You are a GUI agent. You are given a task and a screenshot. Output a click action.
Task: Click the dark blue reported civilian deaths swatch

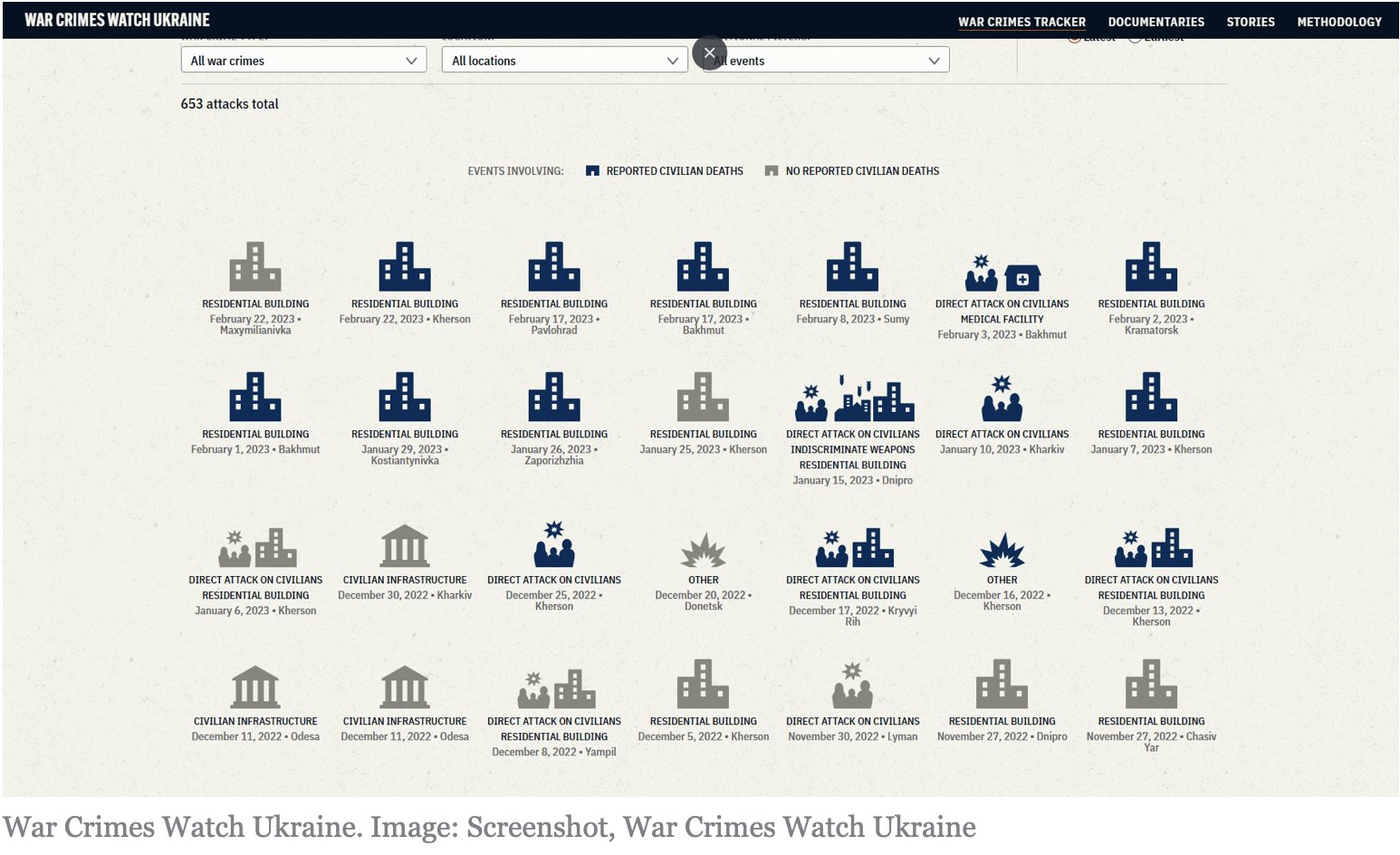pyautogui.click(x=592, y=170)
